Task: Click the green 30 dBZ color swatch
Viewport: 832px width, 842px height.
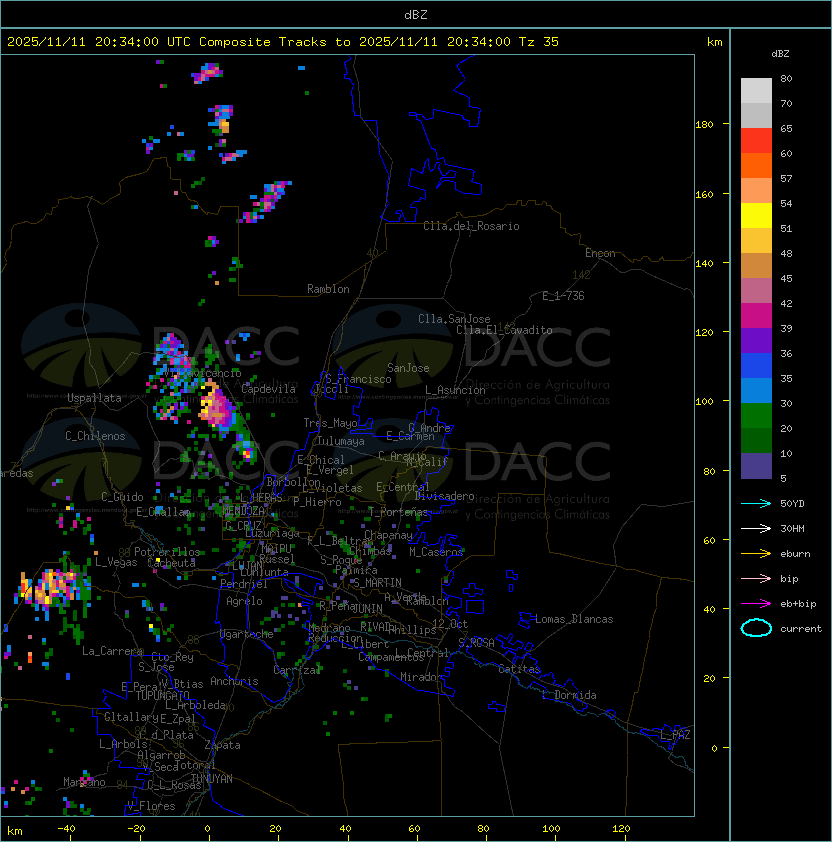Action: pos(756,415)
